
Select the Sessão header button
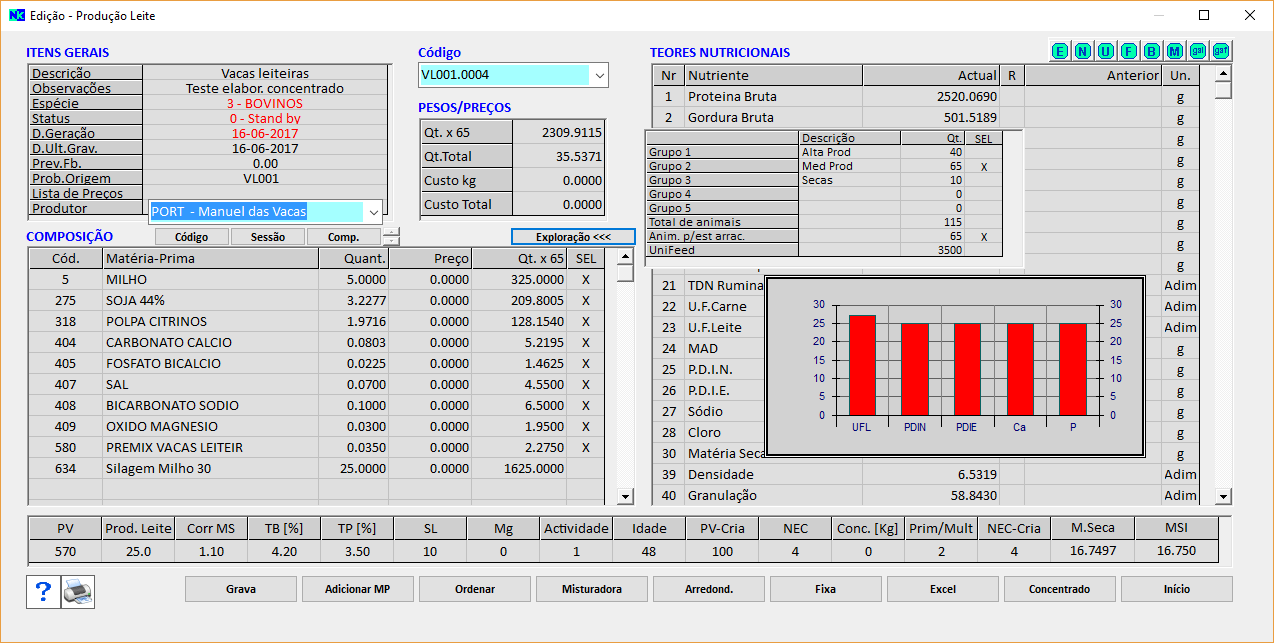[267, 237]
